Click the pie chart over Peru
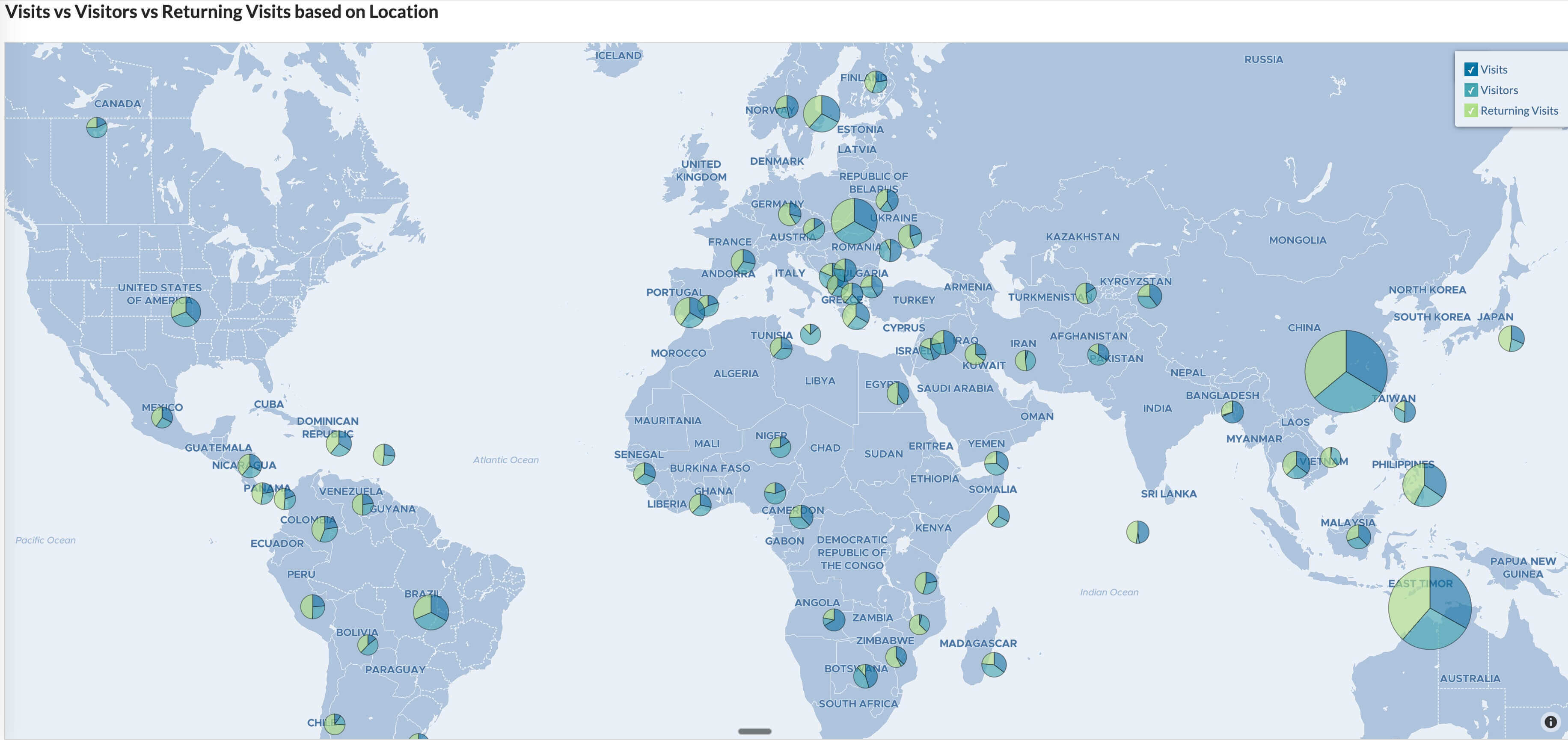This screenshot has width=1568, height=740. (313, 607)
